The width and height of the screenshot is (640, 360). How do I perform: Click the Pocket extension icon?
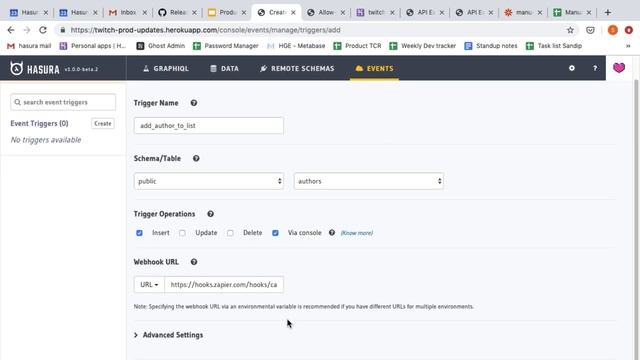coord(590,30)
